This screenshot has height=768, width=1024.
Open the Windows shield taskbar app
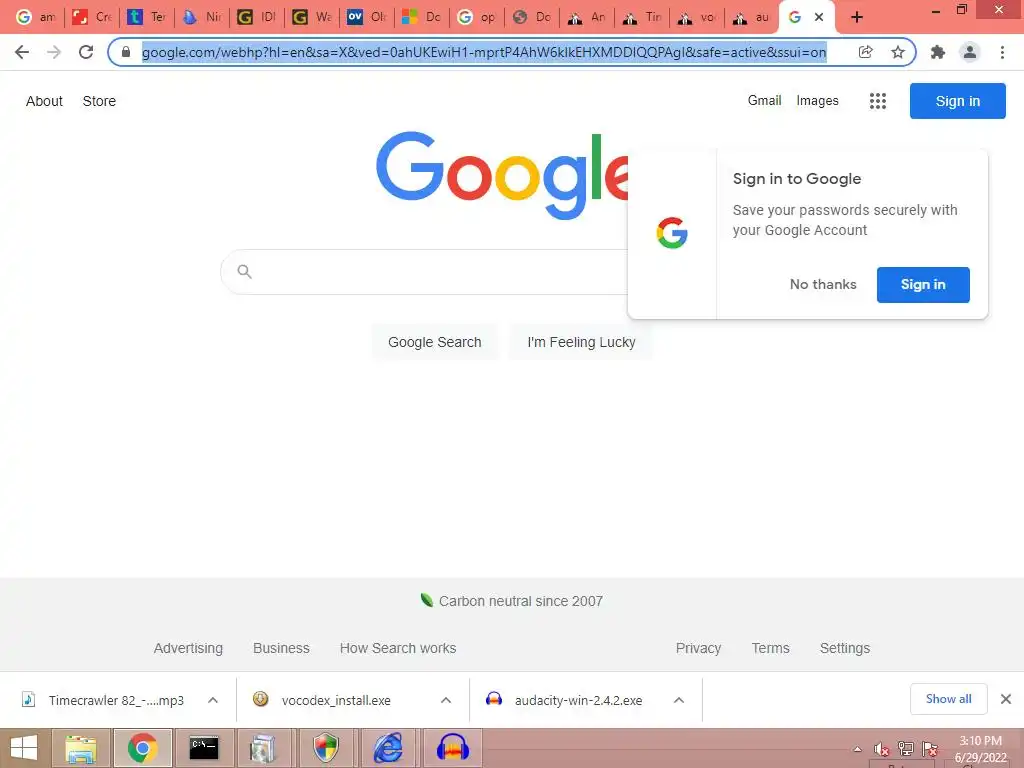tap(326, 748)
